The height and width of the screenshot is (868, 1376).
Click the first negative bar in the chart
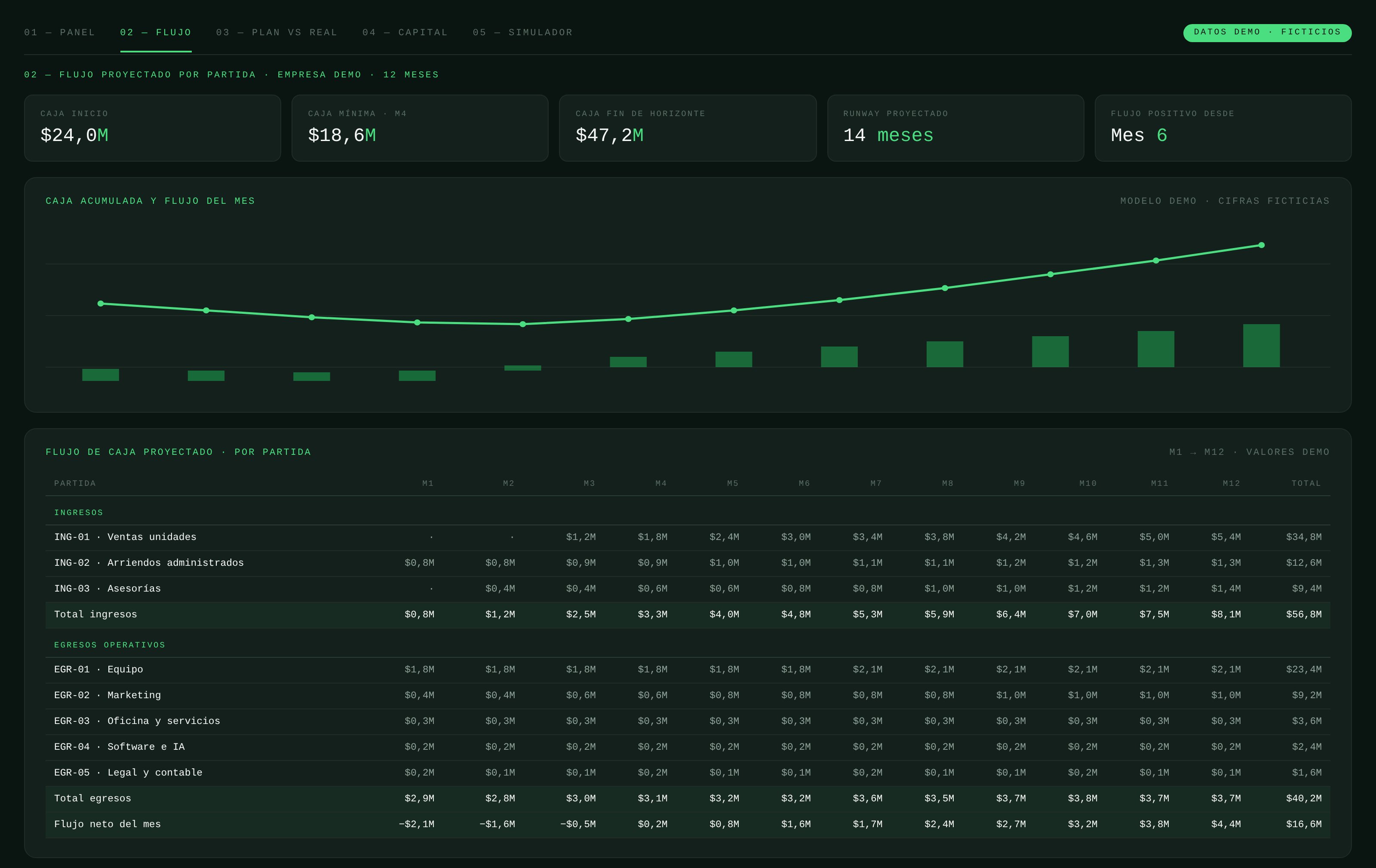pyautogui.click(x=101, y=375)
